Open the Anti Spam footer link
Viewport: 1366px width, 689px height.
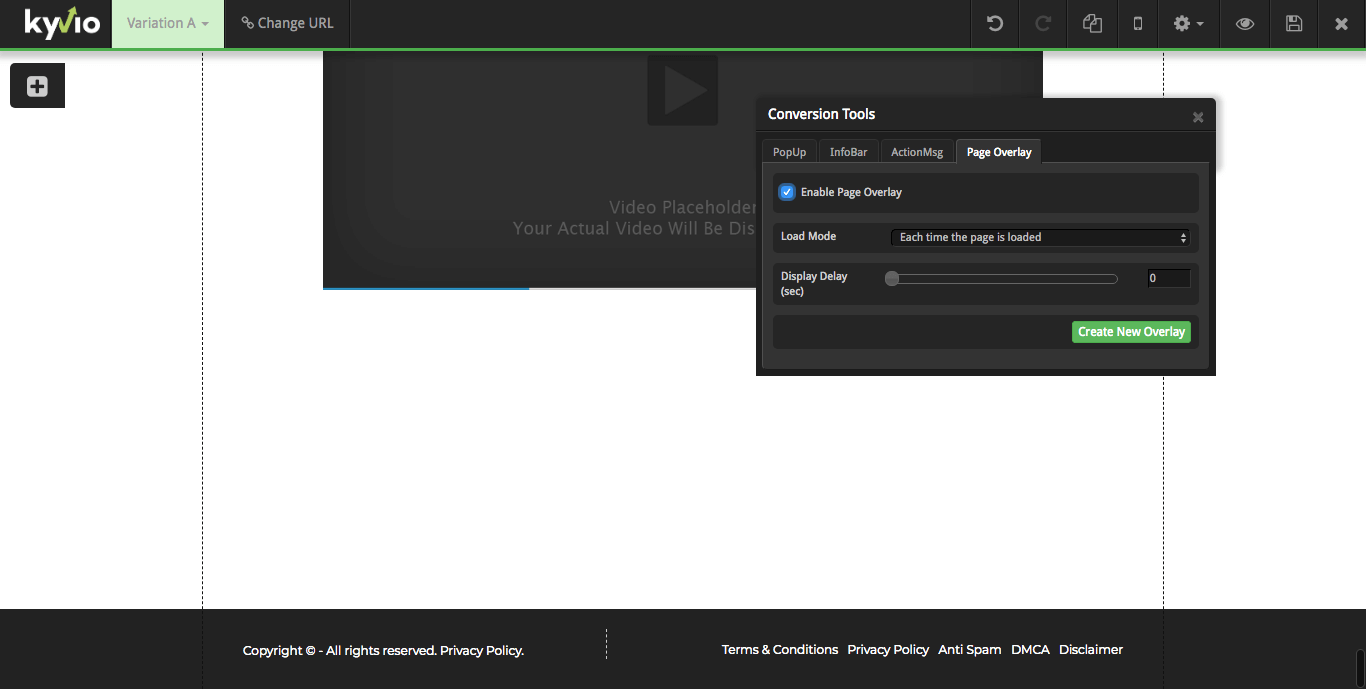(x=969, y=650)
